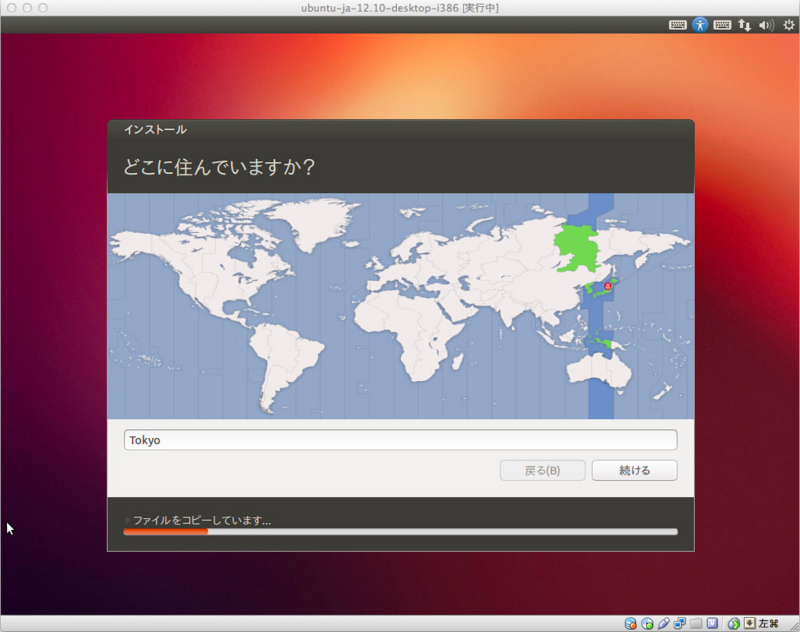Screen dimensions: 800x632
Task: Click keyboard indicator left of the accessibility icon
Action: click(678, 25)
